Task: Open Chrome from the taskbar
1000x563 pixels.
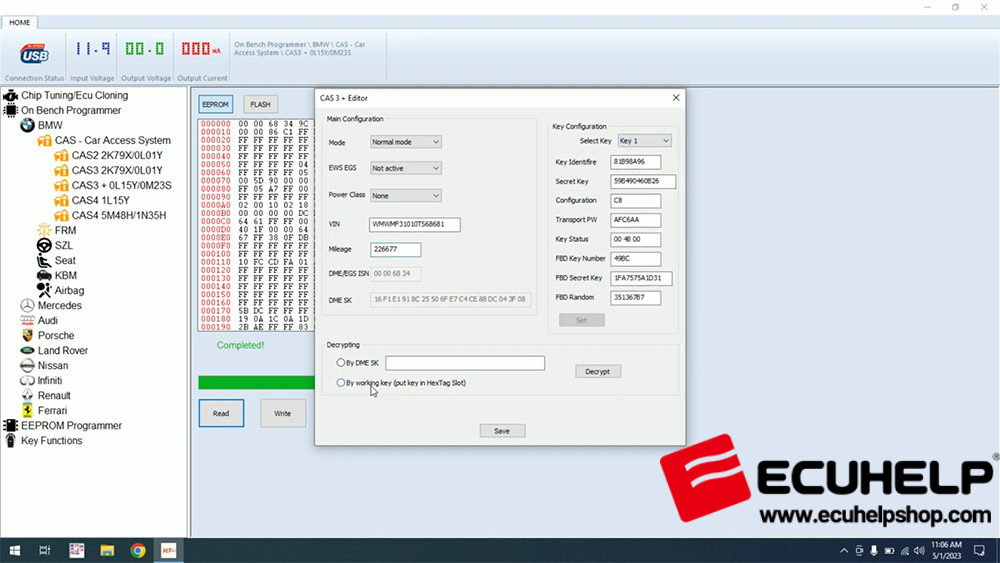Action: 138,550
